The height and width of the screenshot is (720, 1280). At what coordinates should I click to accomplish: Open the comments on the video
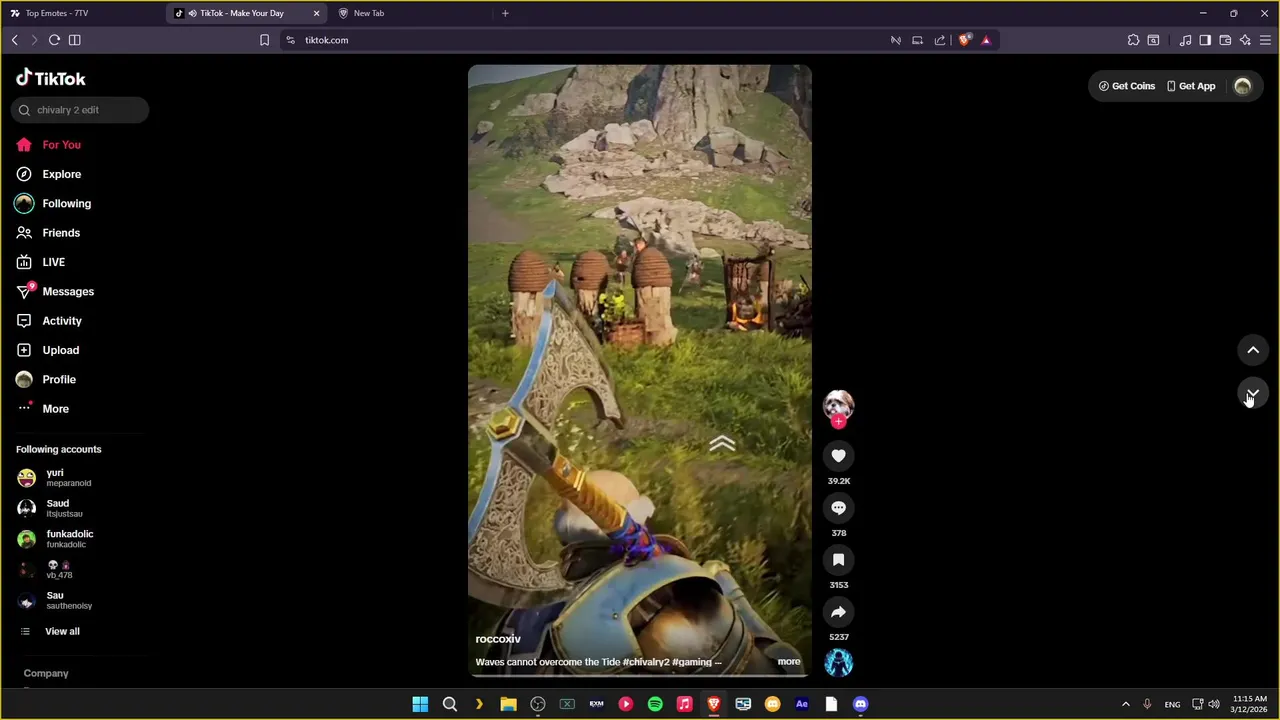click(838, 508)
